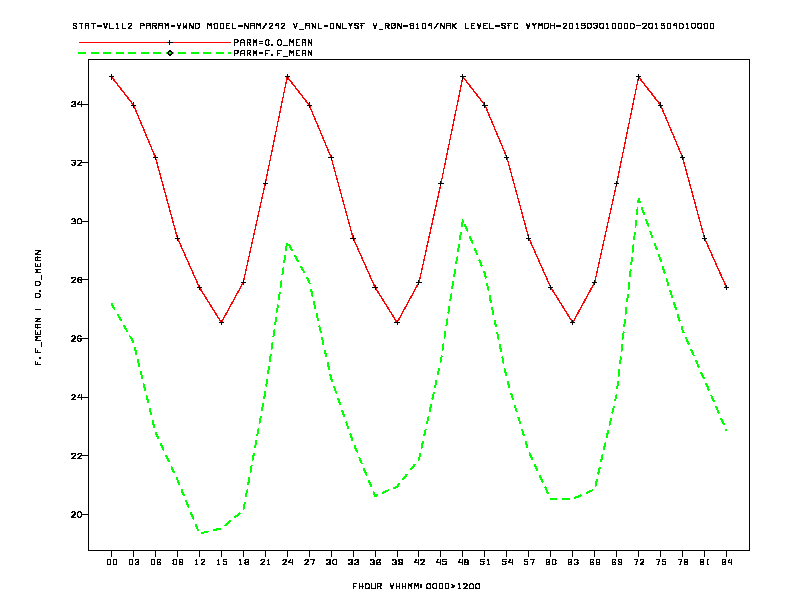The image size is (792, 612).
Task: Click red line's first marker at hour 00
Action: pyautogui.click(x=112, y=77)
